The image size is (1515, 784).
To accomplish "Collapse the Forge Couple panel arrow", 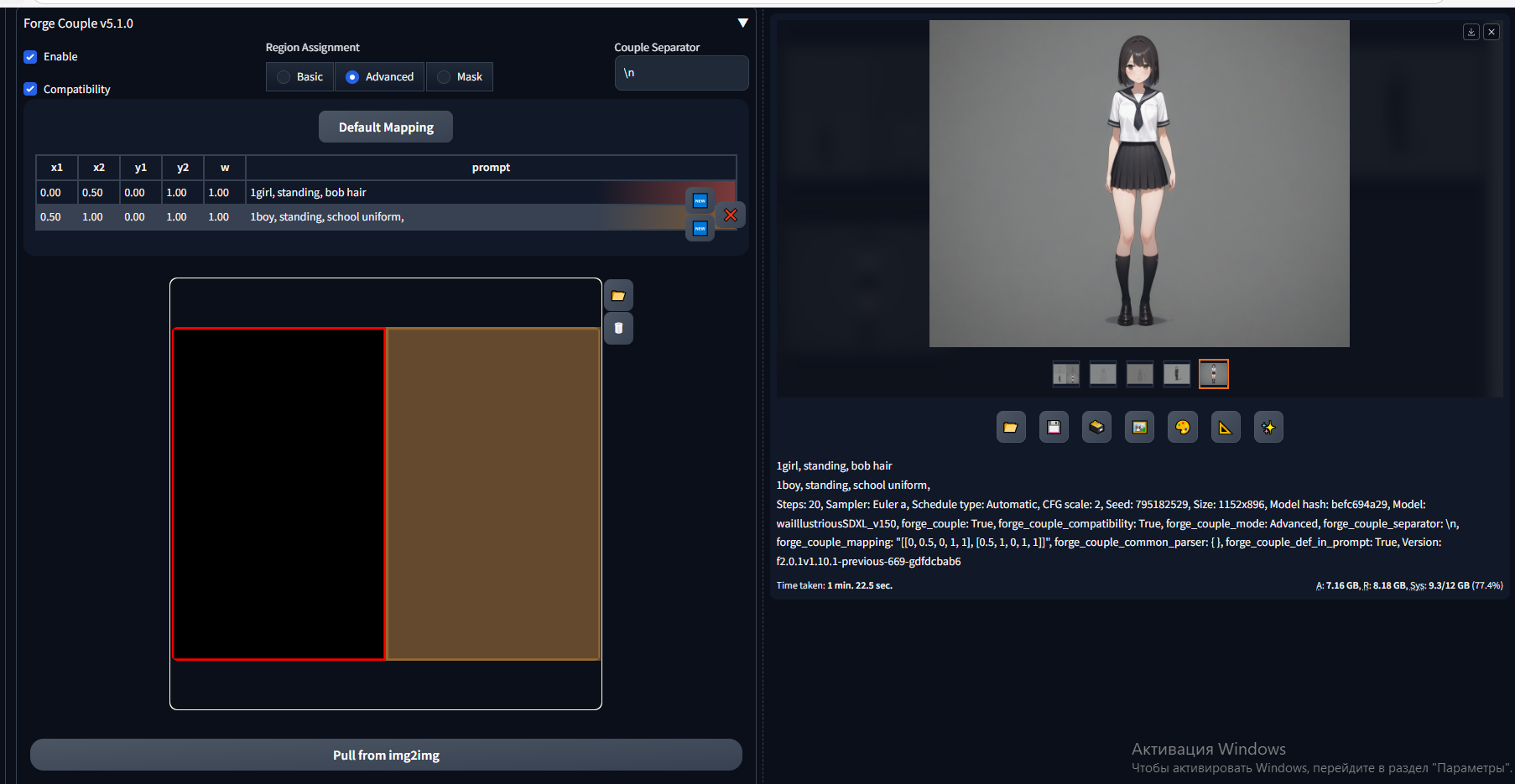I will pos(742,23).
